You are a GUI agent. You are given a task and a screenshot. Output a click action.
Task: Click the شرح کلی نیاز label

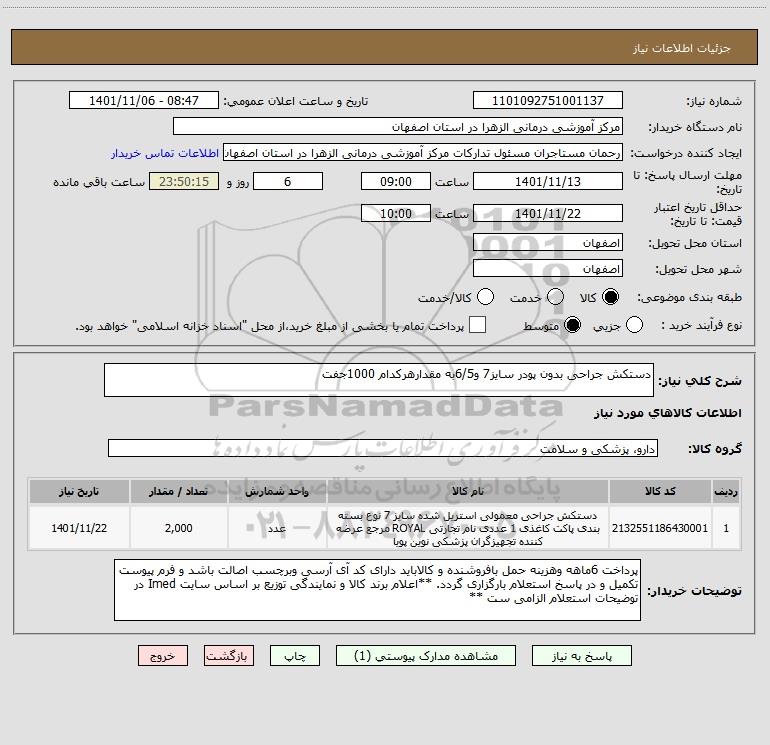(700, 381)
